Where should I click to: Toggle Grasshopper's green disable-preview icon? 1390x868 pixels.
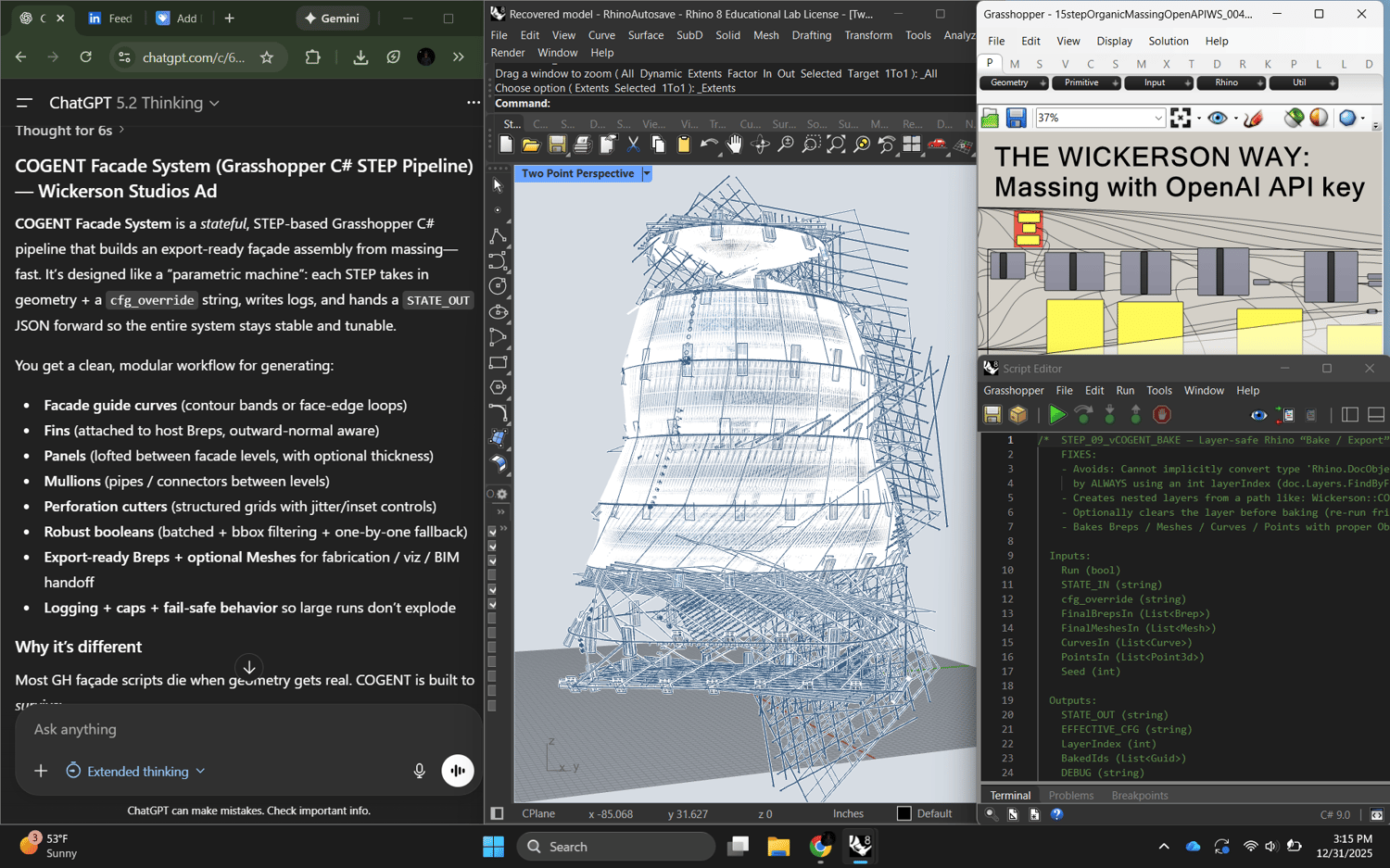click(1295, 118)
